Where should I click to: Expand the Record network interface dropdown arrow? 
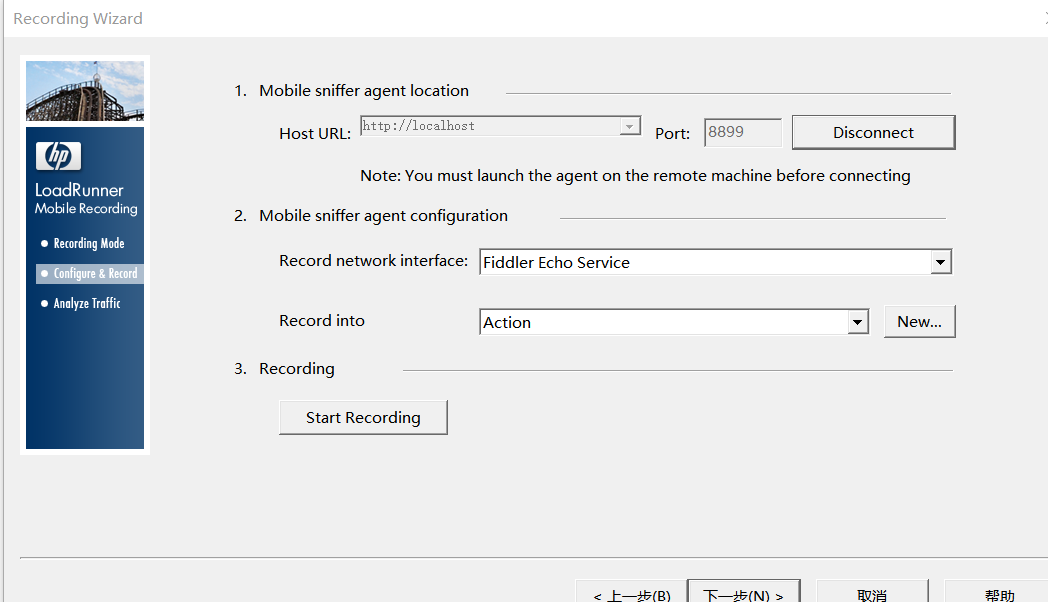pos(940,262)
